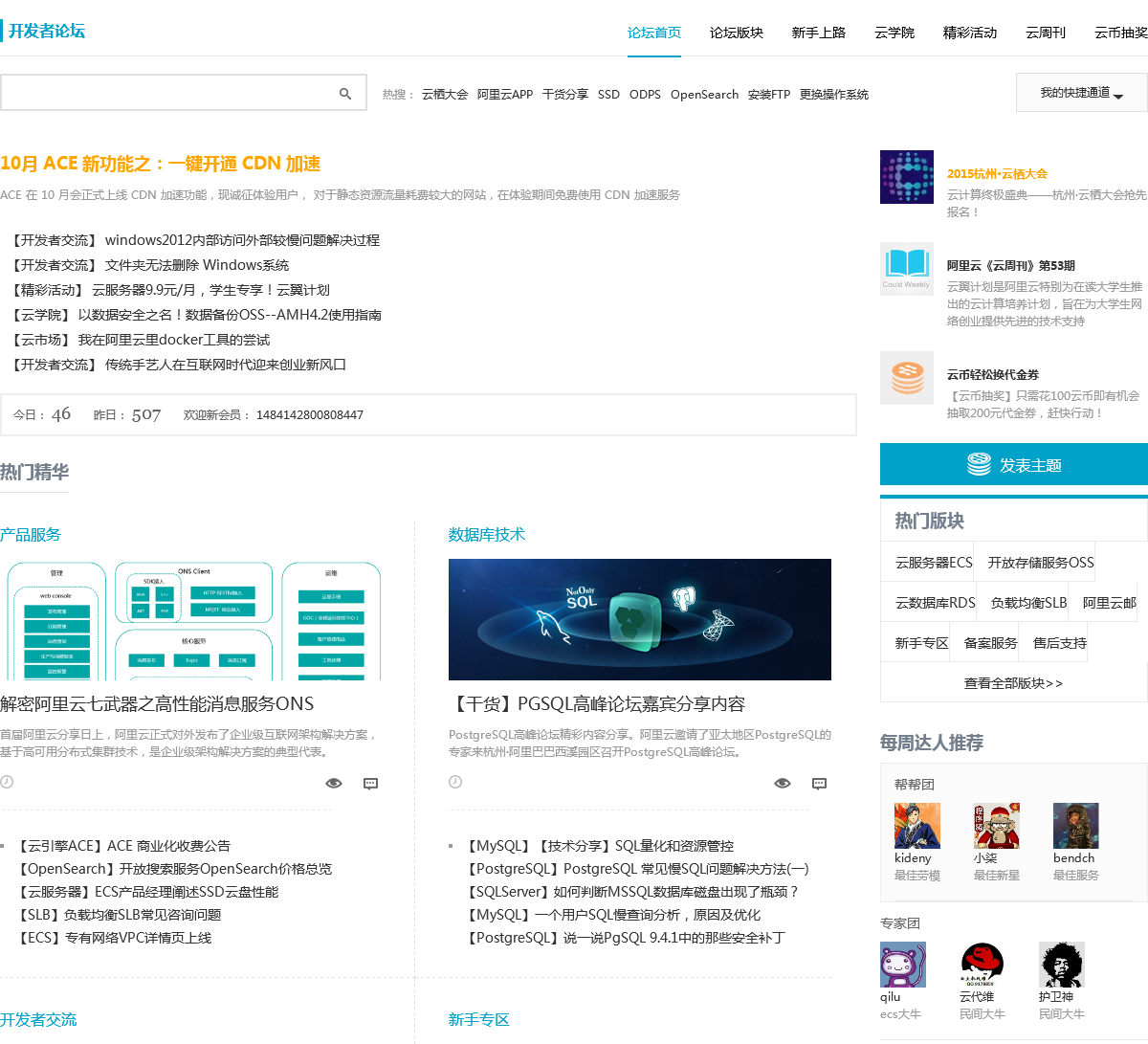
Task: Open 新手上路 nav item
Action: (x=819, y=33)
